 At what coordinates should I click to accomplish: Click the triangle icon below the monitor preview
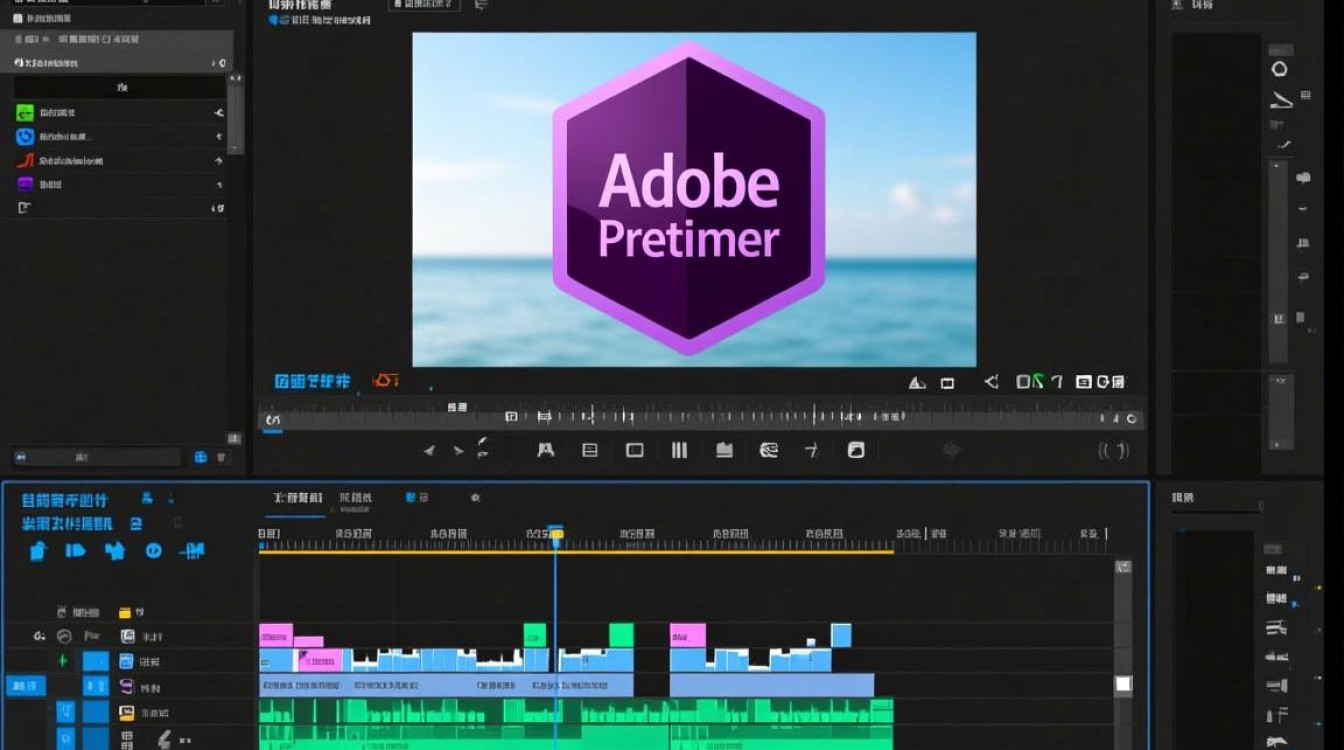click(x=917, y=382)
